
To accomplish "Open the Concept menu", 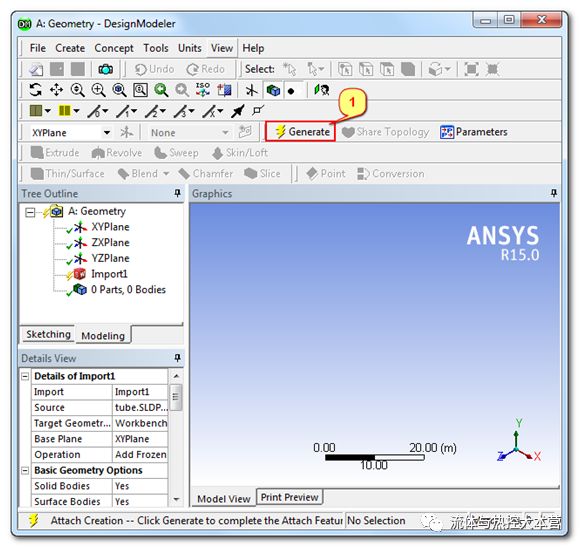I will pyautogui.click(x=114, y=48).
